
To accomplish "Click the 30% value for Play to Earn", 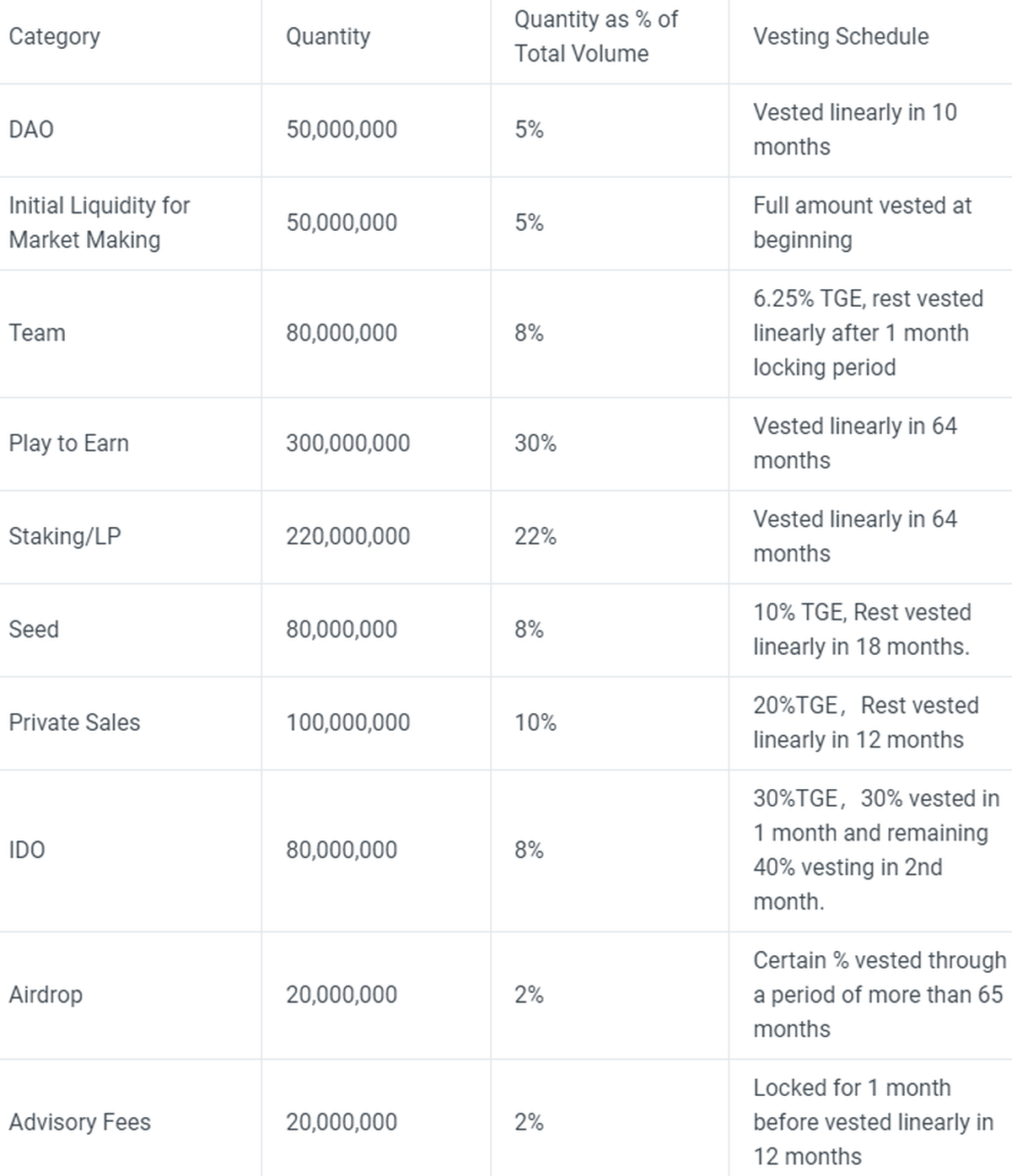I will tap(535, 443).
